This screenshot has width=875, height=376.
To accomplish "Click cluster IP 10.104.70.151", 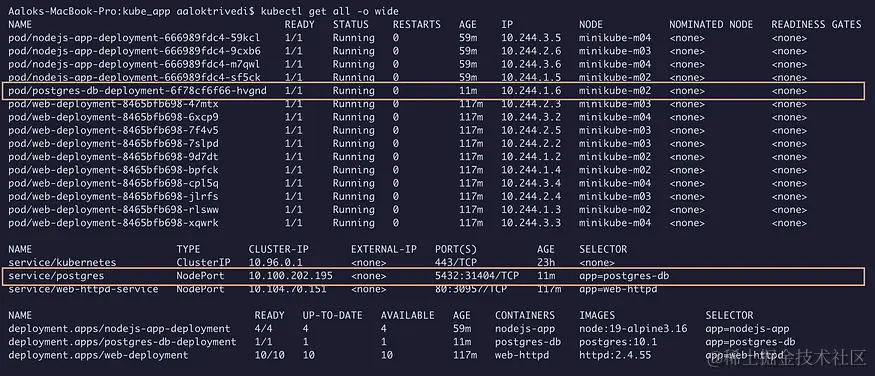I will [287, 290].
